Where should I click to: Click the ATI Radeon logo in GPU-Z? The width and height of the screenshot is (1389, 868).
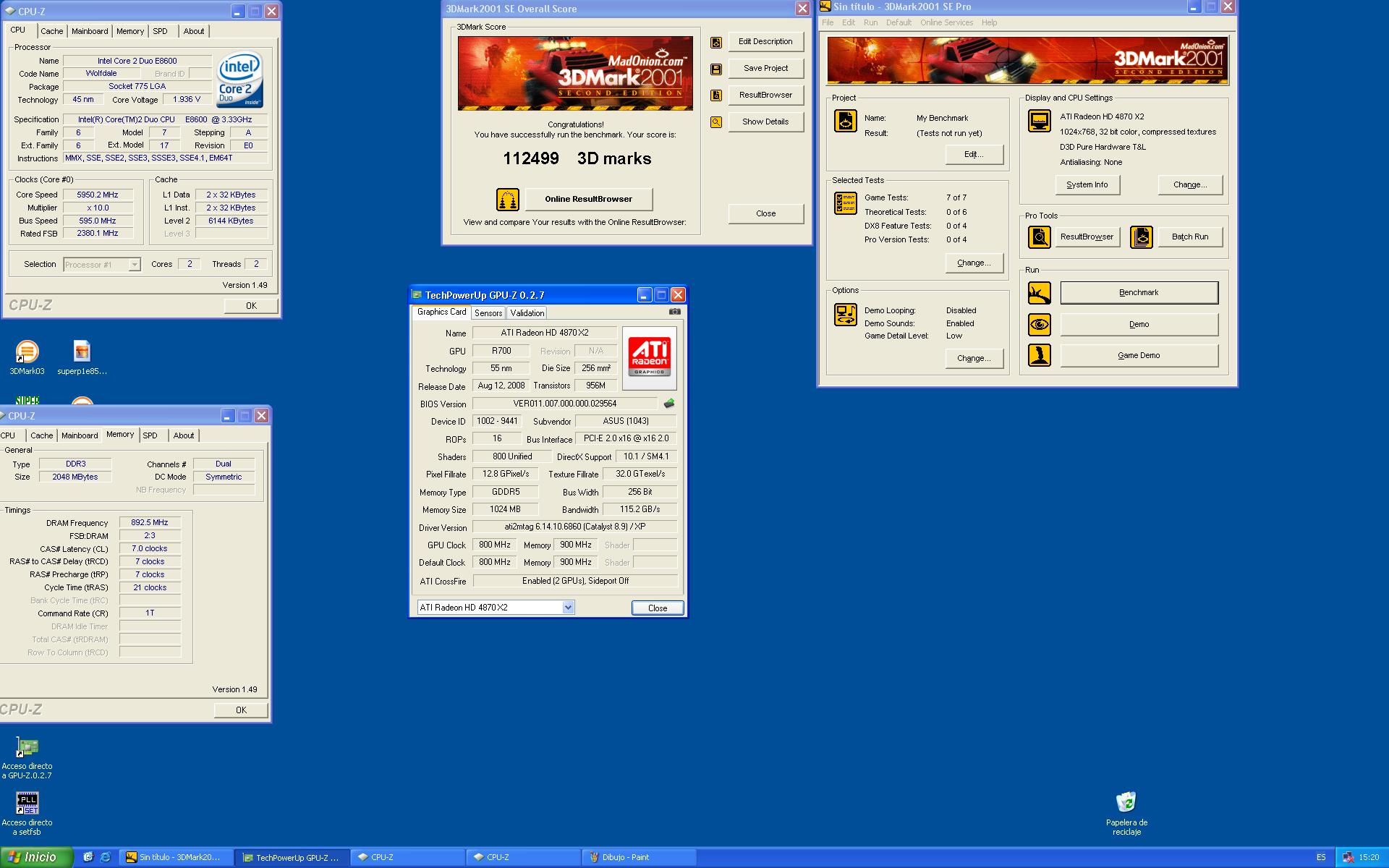(649, 358)
